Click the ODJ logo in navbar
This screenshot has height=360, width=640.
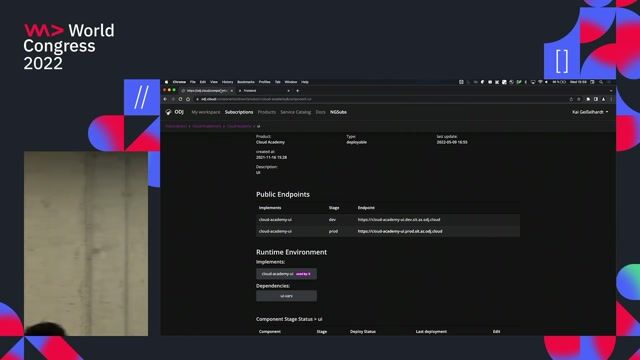point(175,112)
